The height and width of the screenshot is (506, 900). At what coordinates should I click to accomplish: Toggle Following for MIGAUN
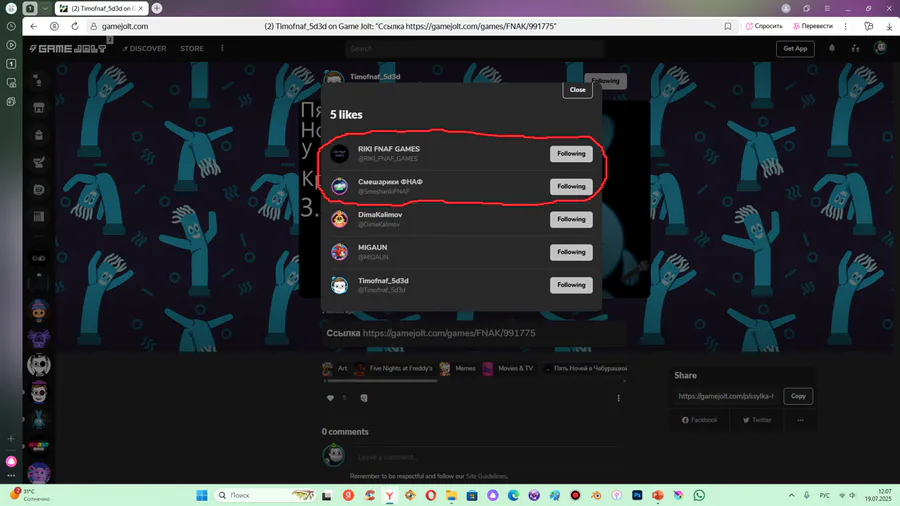tap(571, 252)
